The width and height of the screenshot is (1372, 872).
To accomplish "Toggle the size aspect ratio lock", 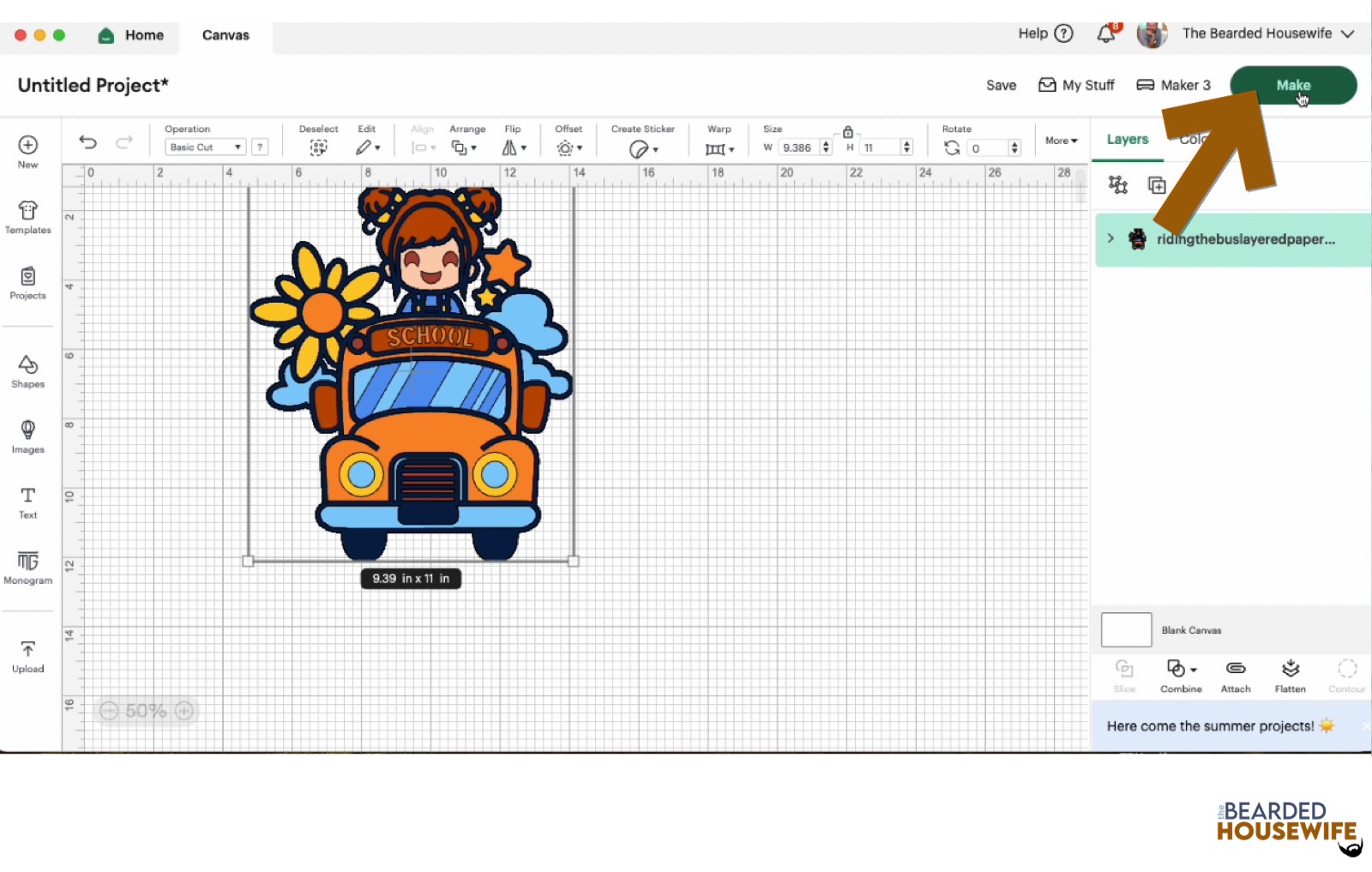I will click(x=847, y=132).
